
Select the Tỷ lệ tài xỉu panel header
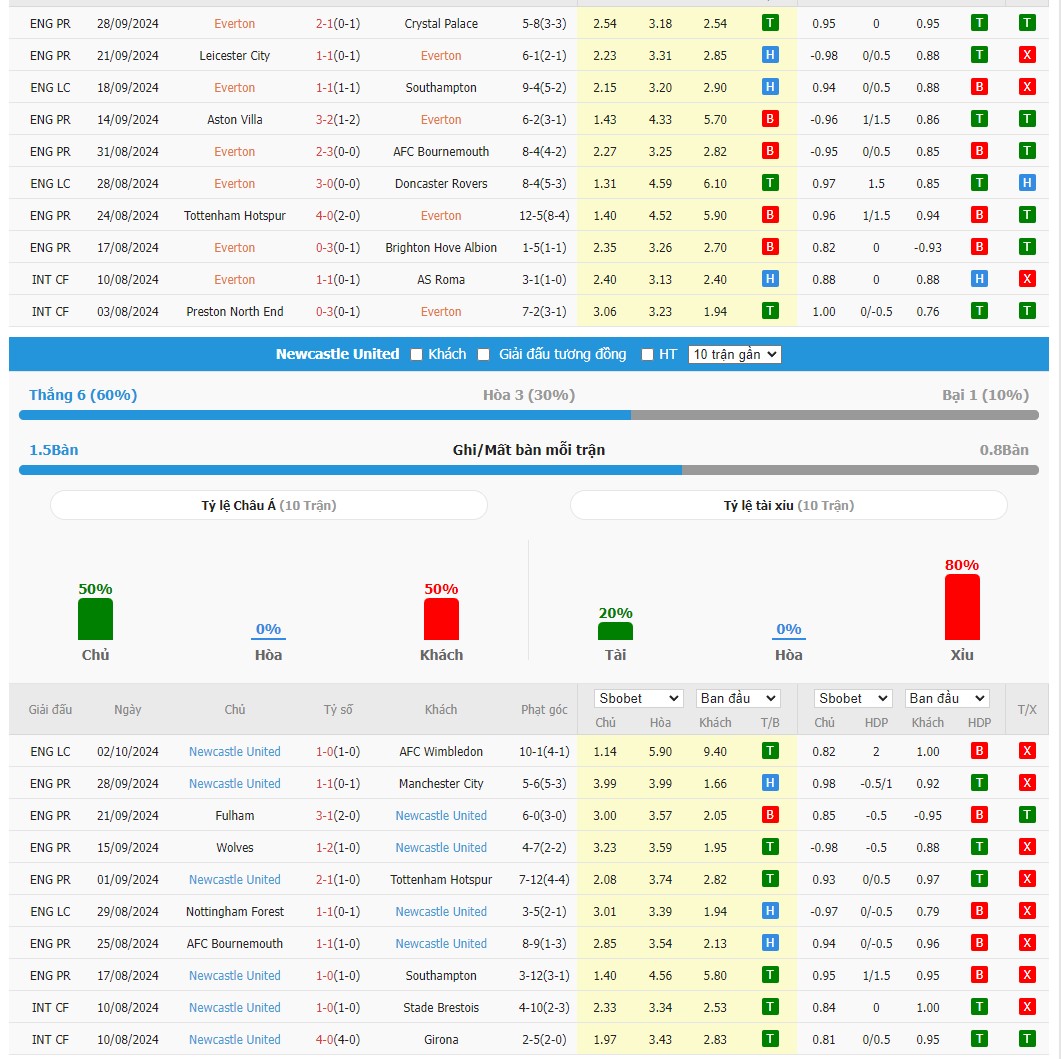(789, 505)
